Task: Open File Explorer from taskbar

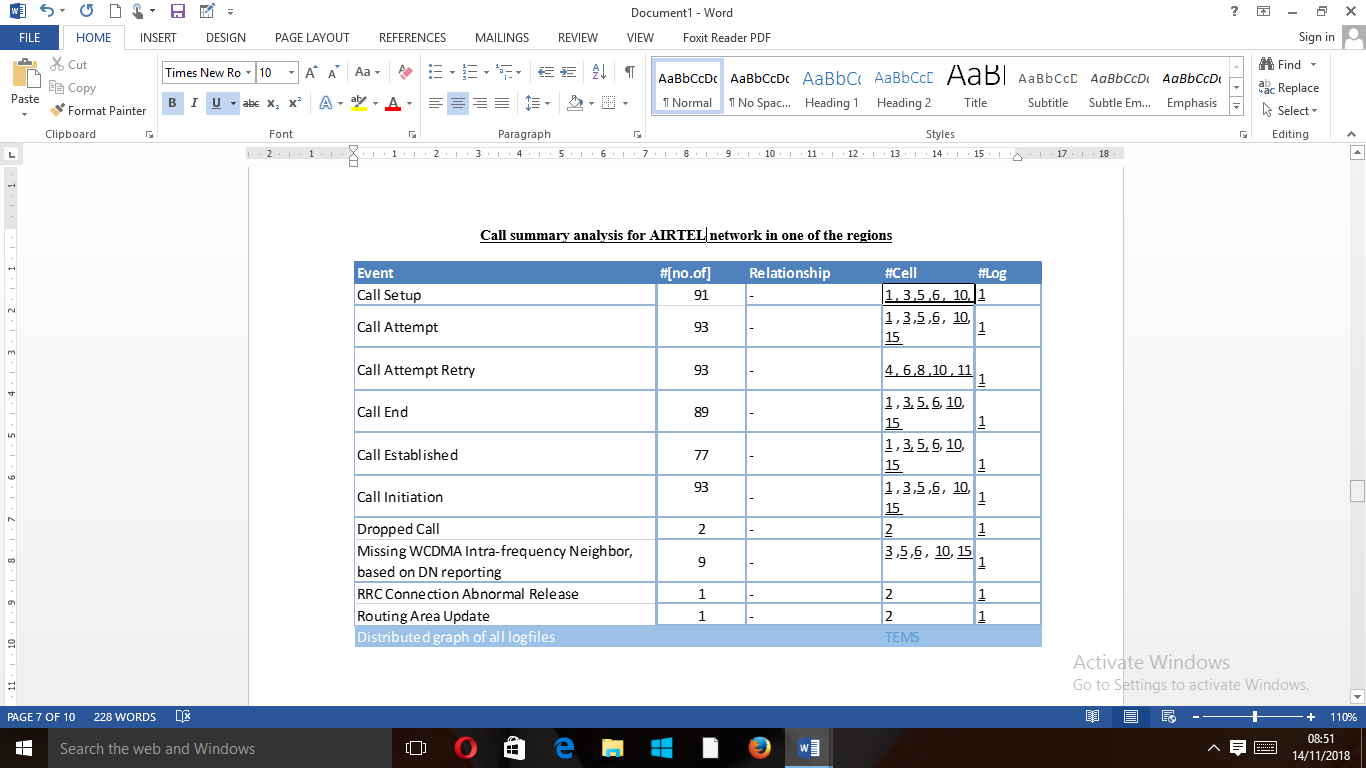Action: [612, 748]
